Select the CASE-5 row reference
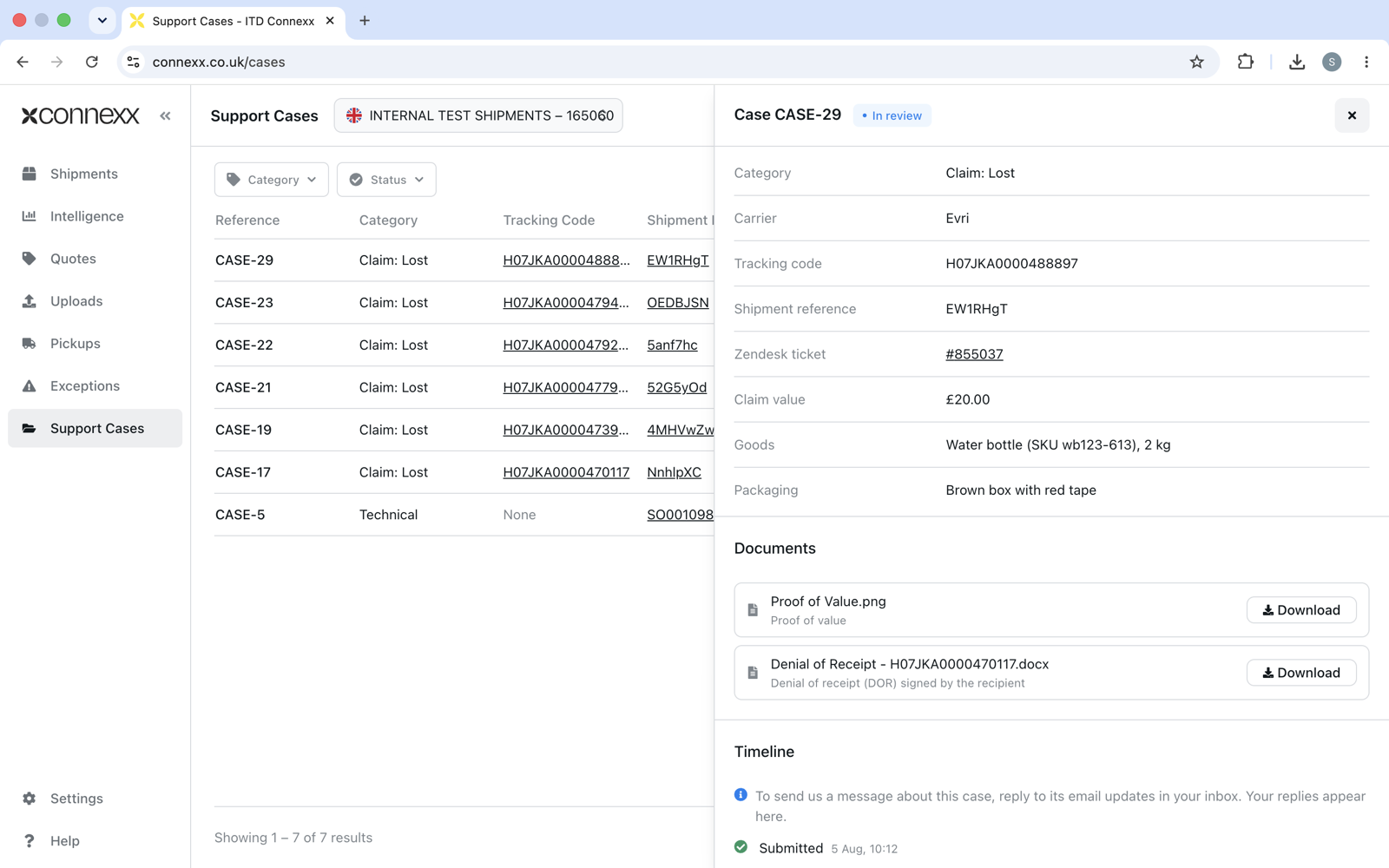The image size is (1389, 868). click(x=240, y=515)
